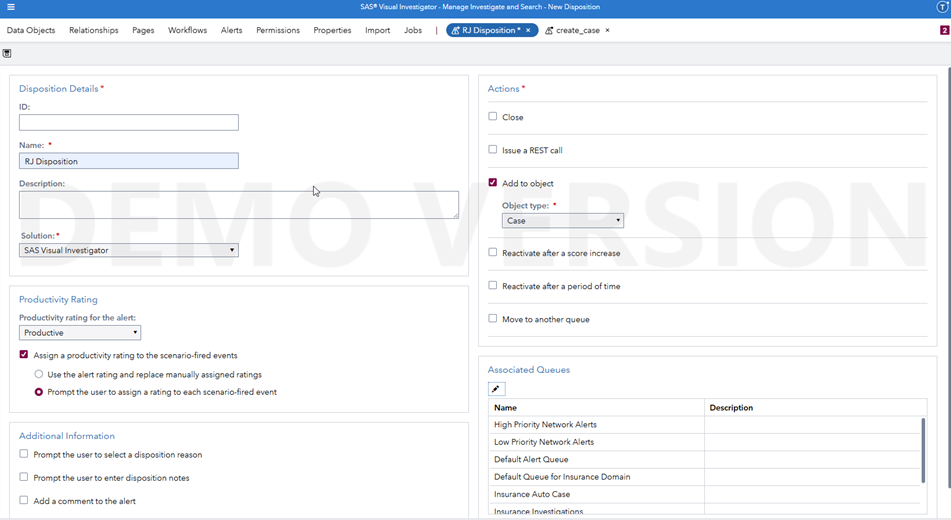Click the save disposition icon
The image size is (951, 520).
click(7, 53)
